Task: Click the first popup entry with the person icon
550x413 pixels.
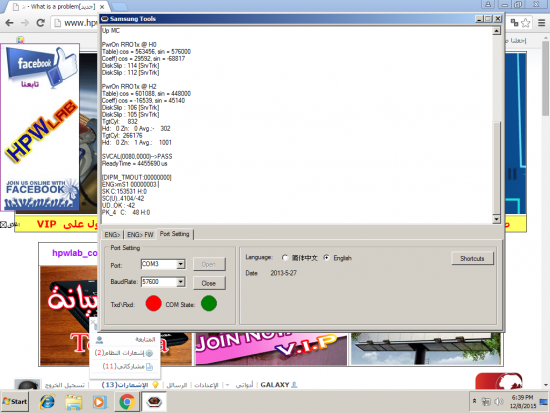Action: (126, 339)
